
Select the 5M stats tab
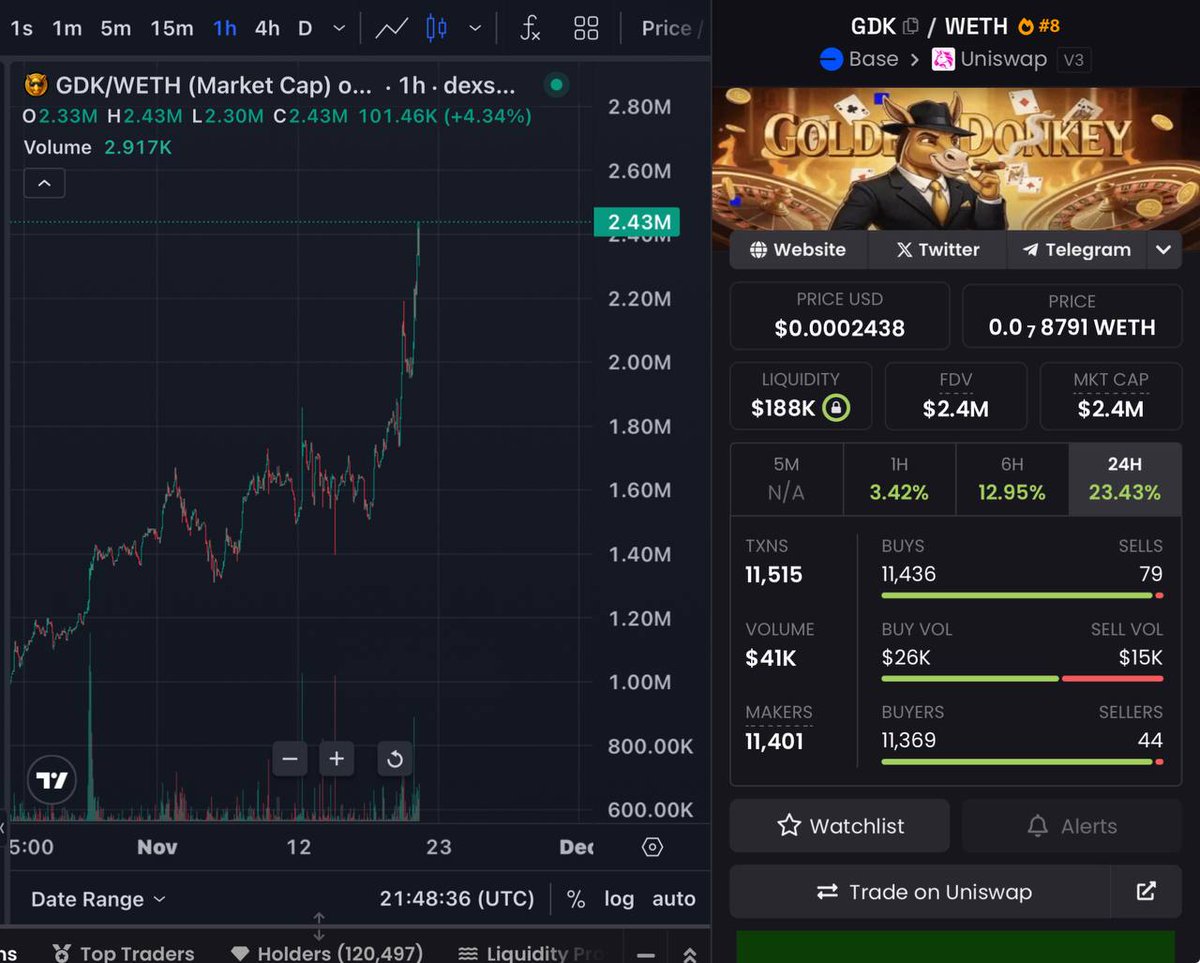786,479
